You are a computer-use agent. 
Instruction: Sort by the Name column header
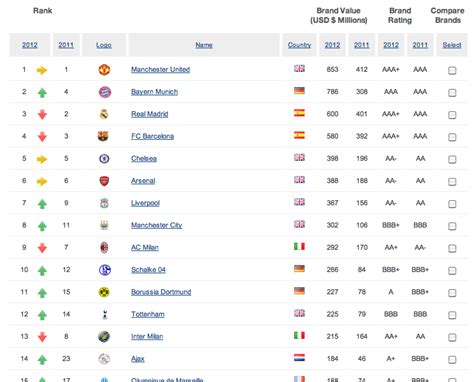204,45
